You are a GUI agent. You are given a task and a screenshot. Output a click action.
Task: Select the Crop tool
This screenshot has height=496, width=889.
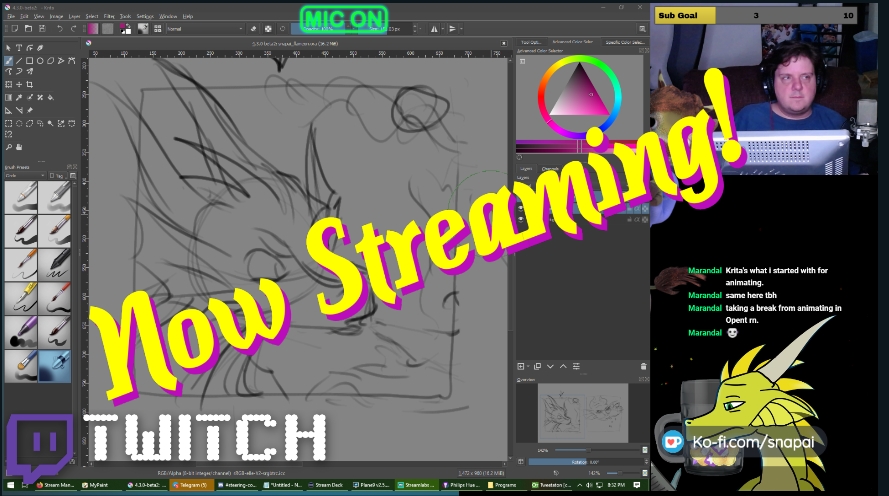click(x=29, y=84)
